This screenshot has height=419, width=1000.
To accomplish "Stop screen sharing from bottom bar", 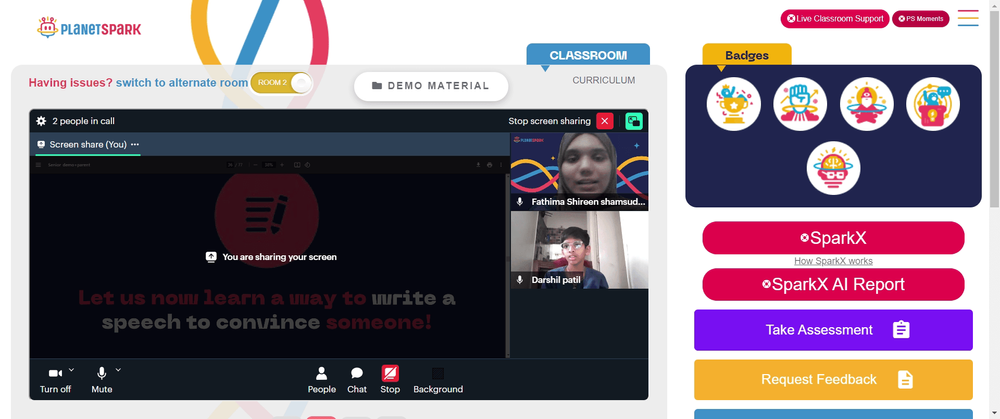I will 390,380.
